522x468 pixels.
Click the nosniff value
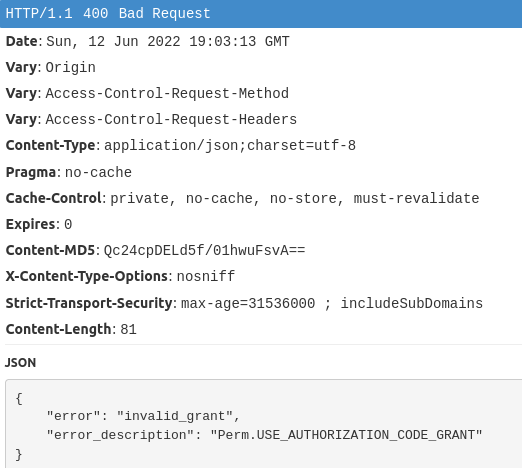[x=206, y=276]
